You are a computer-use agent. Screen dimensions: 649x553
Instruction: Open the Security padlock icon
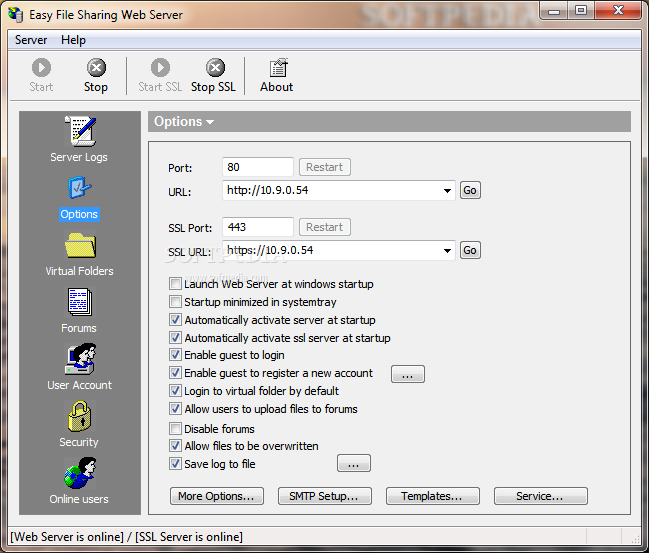(x=79, y=416)
